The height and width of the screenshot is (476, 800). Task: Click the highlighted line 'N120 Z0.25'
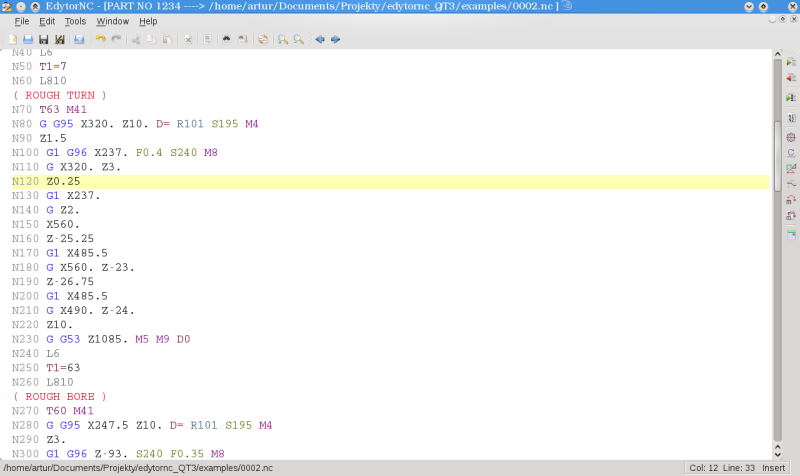(390, 182)
